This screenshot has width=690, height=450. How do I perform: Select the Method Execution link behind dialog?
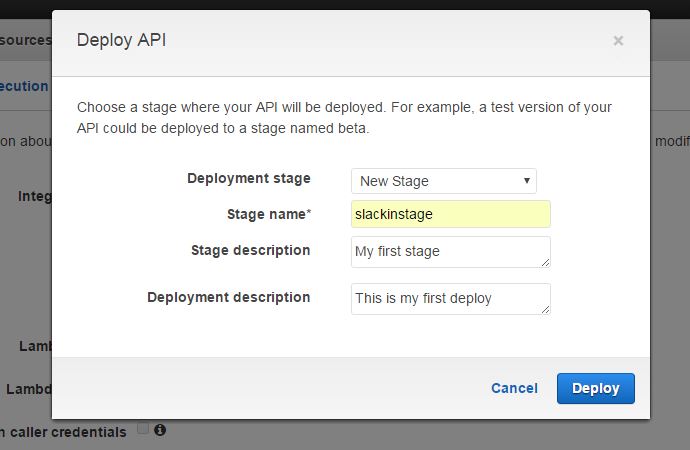pyautogui.click(x=24, y=86)
